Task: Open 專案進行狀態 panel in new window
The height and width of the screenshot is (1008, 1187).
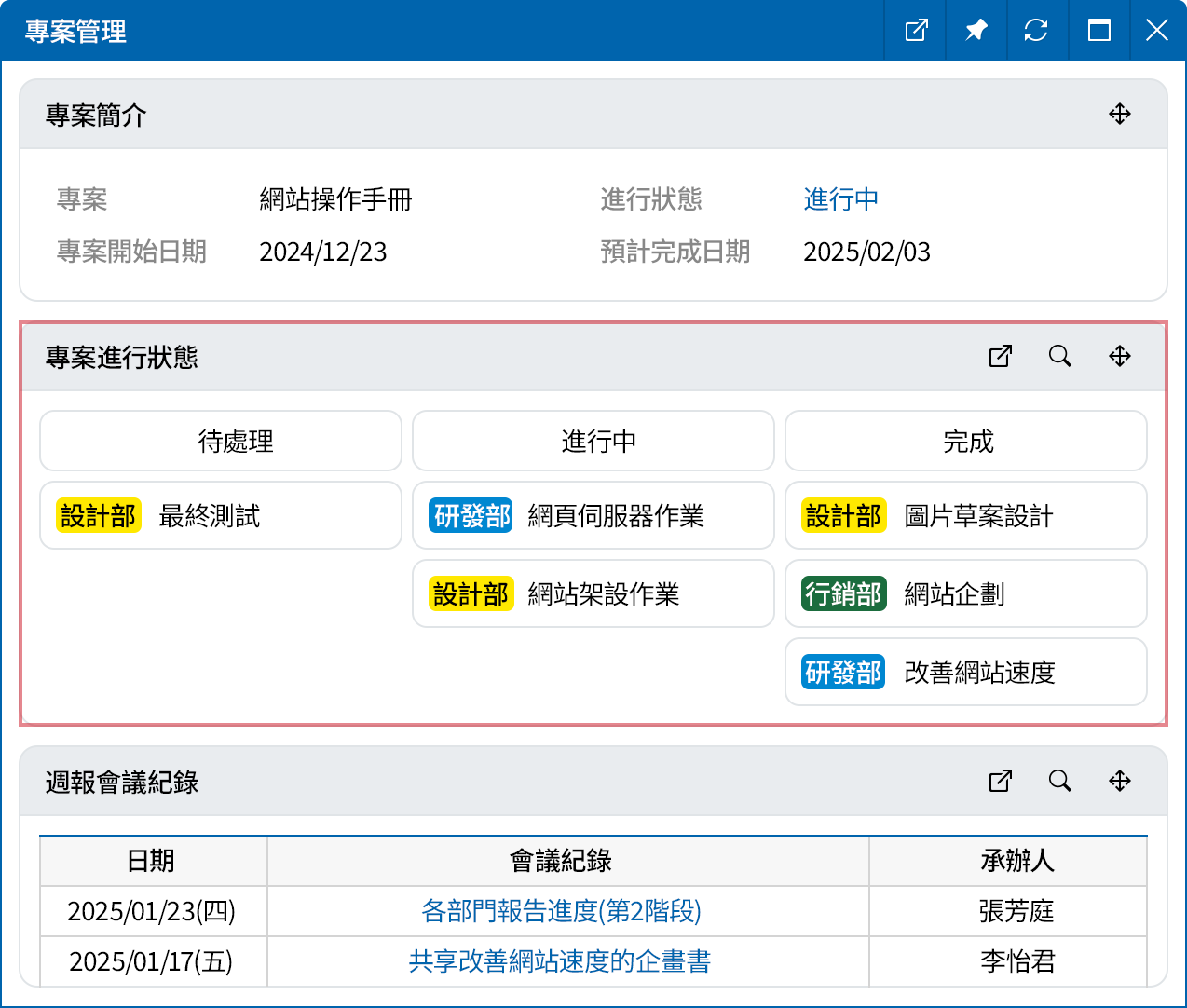Action: tap(1000, 357)
